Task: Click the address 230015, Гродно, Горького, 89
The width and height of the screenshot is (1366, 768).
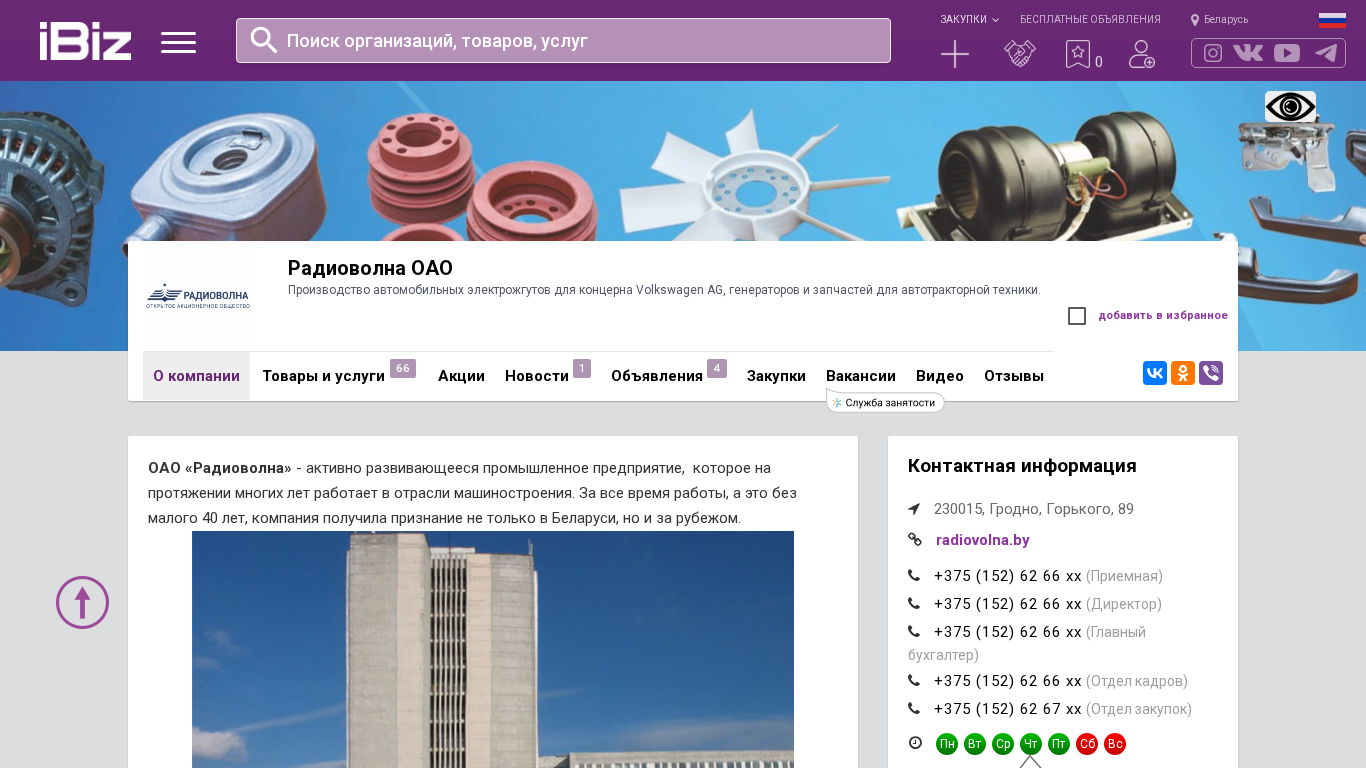Action: (1034, 509)
